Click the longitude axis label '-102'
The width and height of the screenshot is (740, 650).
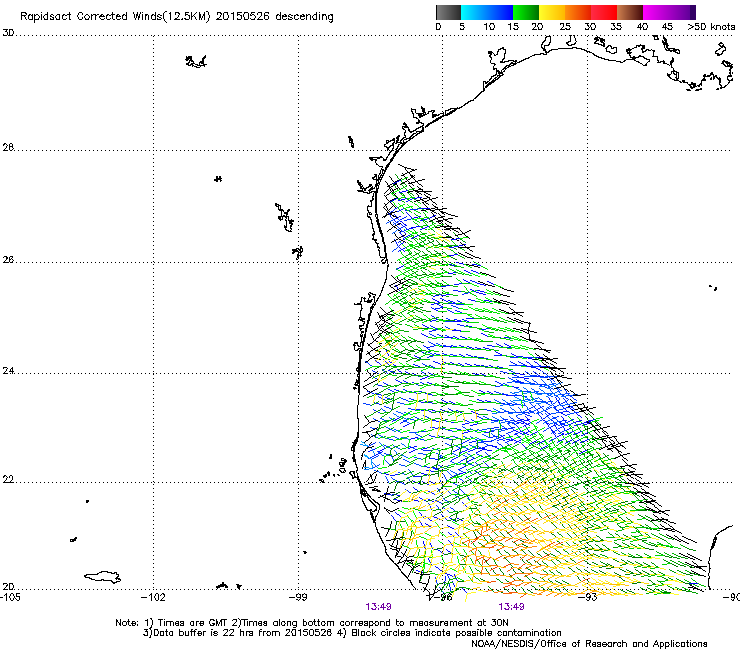coord(154,597)
